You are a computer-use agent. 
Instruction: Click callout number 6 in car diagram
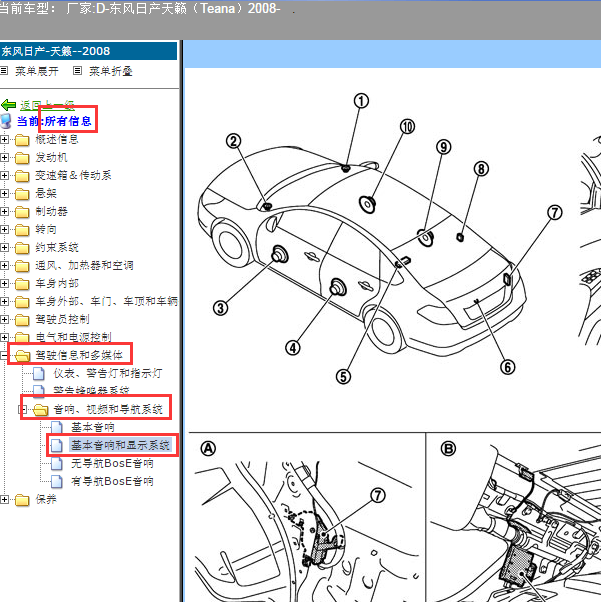(507, 367)
